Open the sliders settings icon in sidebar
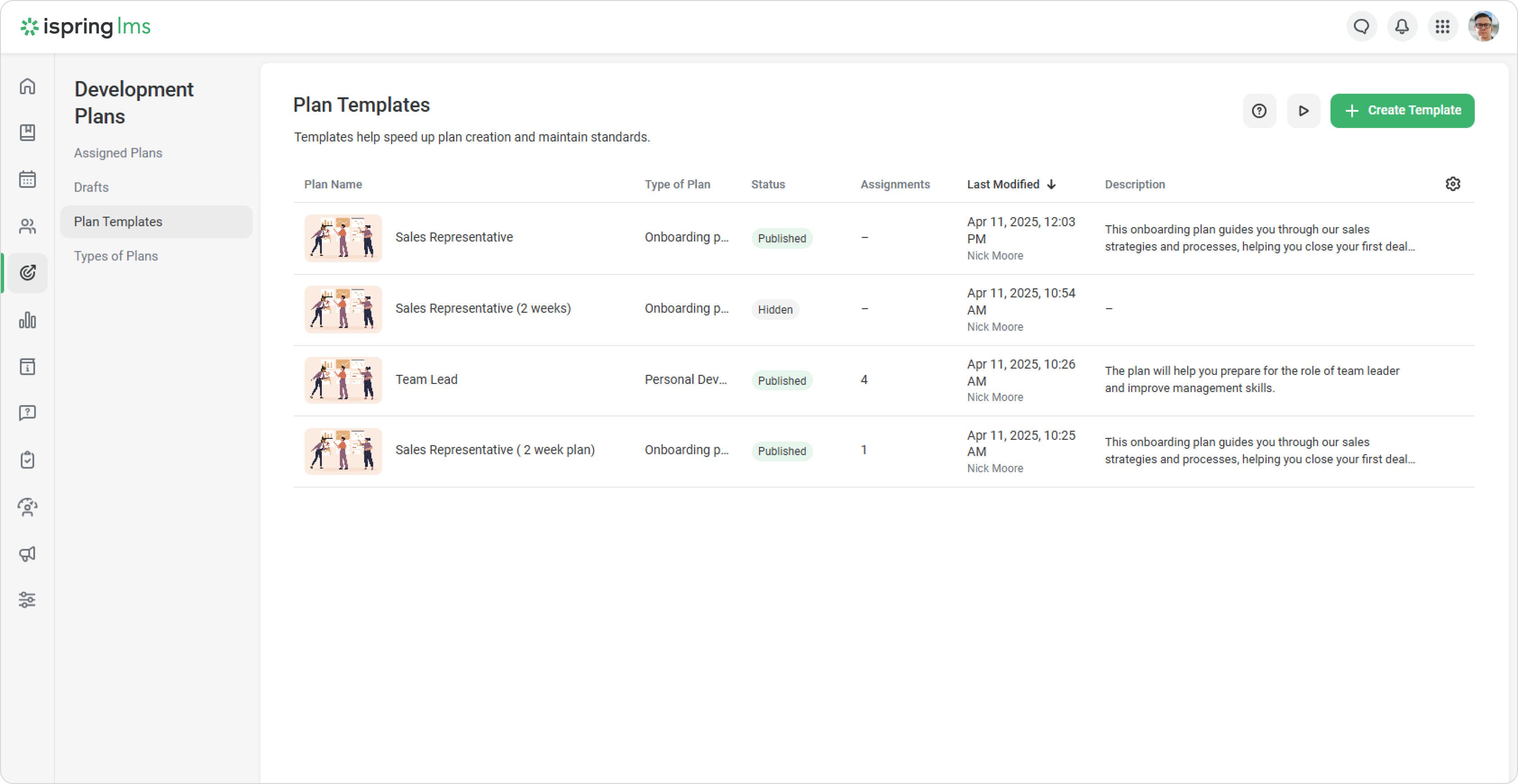This screenshot has height=784, width=1518. pyautogui.click(x=27, y=600)
